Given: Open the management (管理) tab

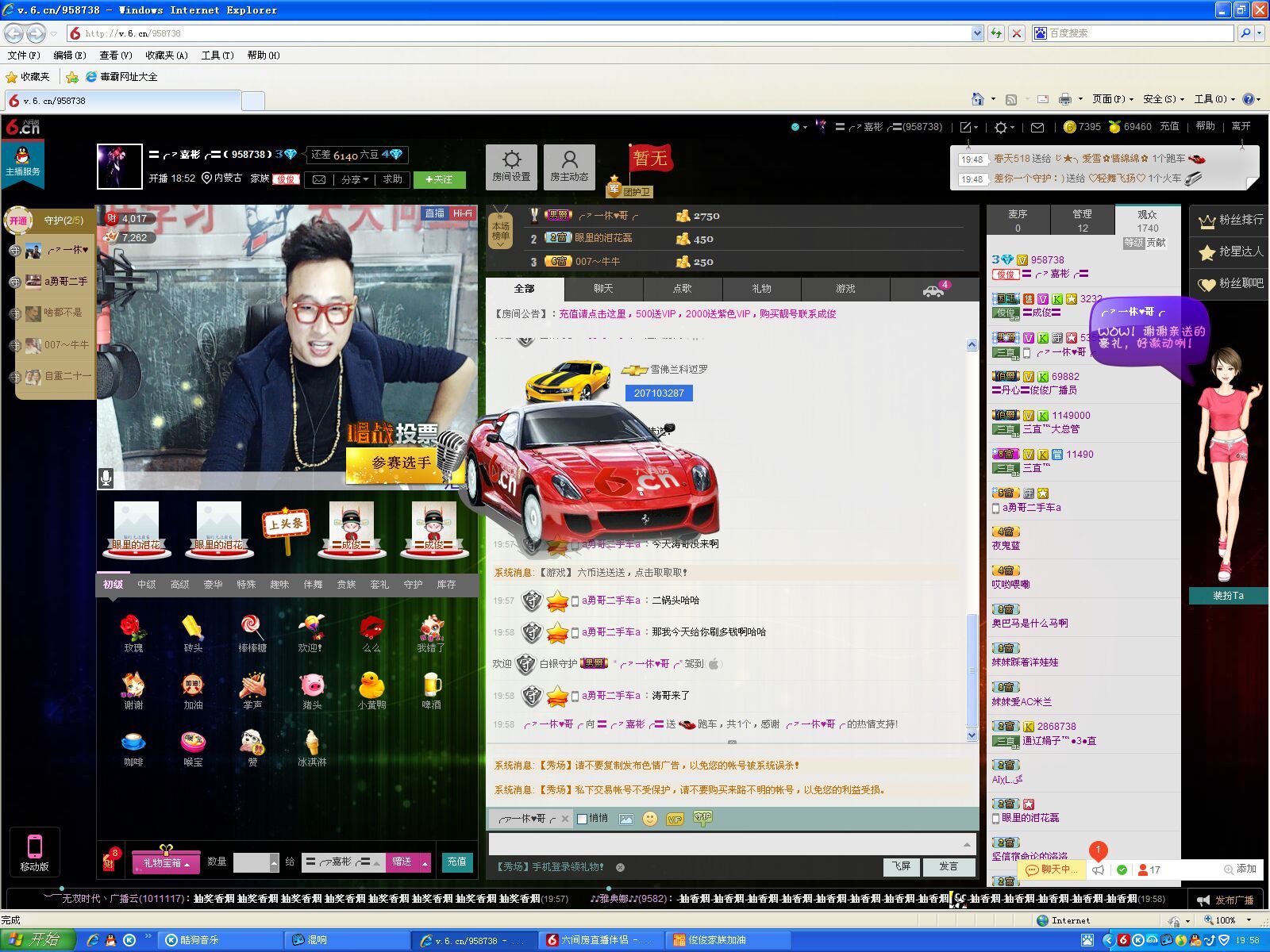Looking at the screenshot, I should click(1082, 221).
